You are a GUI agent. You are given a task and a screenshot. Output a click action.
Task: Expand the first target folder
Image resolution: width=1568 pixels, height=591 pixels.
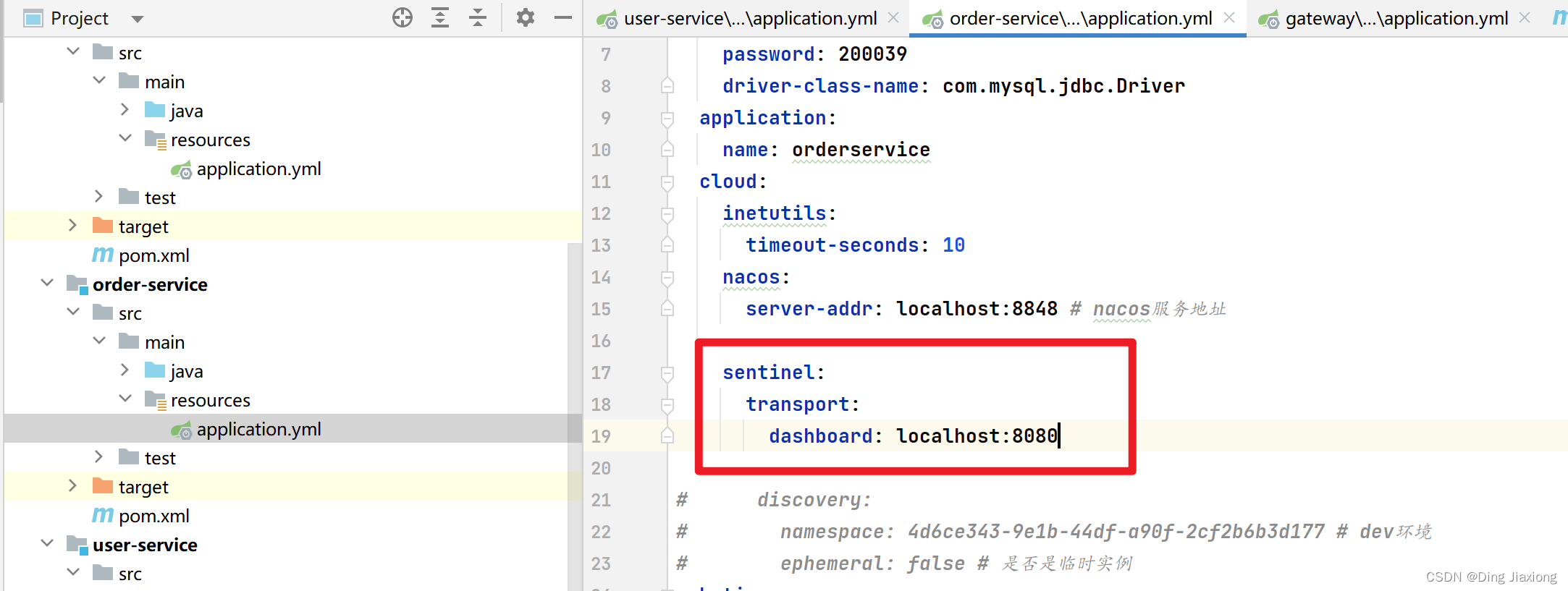(x=73, y=225)
